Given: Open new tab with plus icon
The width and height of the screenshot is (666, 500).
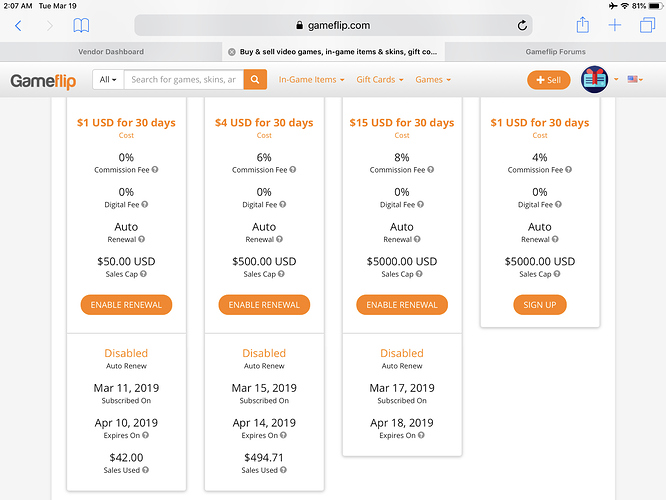Looking at the screenshot, I should (x=615, y=25).
